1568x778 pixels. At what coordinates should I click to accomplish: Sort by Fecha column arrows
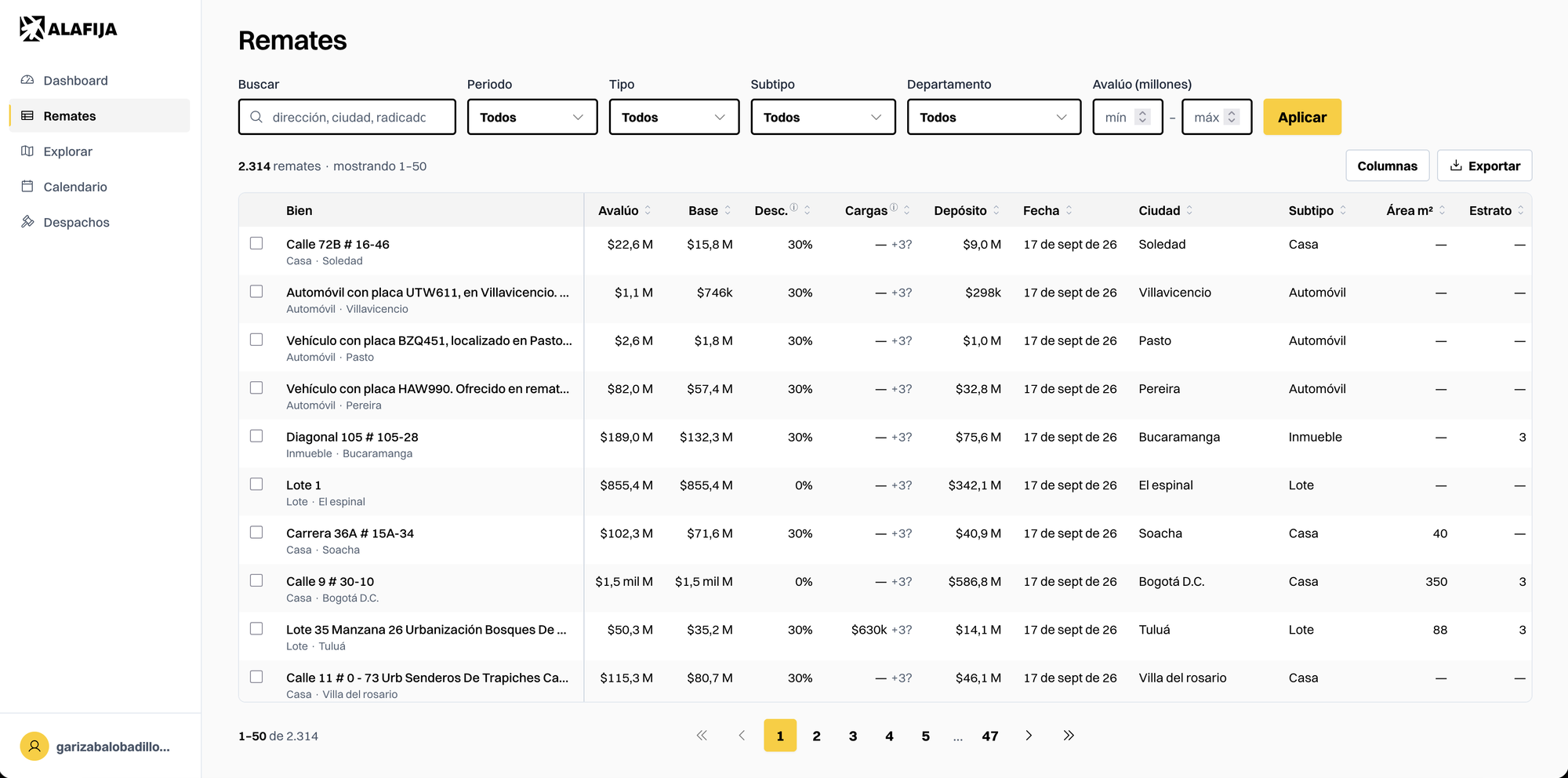[x=1069, y=210]
